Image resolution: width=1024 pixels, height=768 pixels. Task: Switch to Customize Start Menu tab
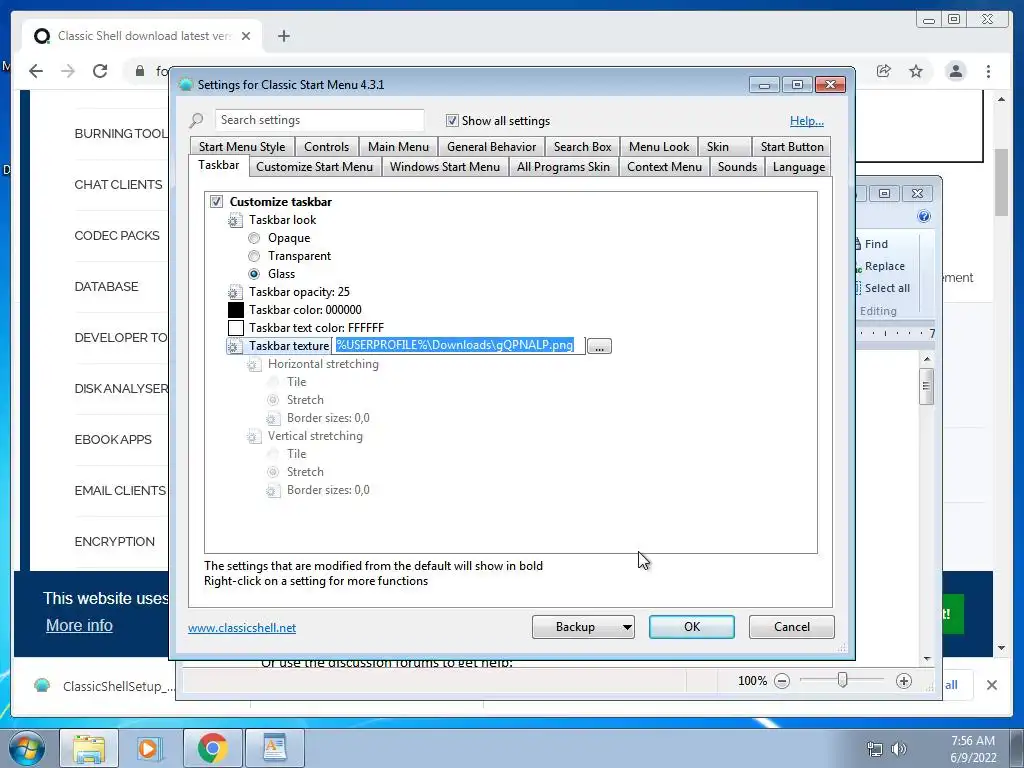click(314, 167)
